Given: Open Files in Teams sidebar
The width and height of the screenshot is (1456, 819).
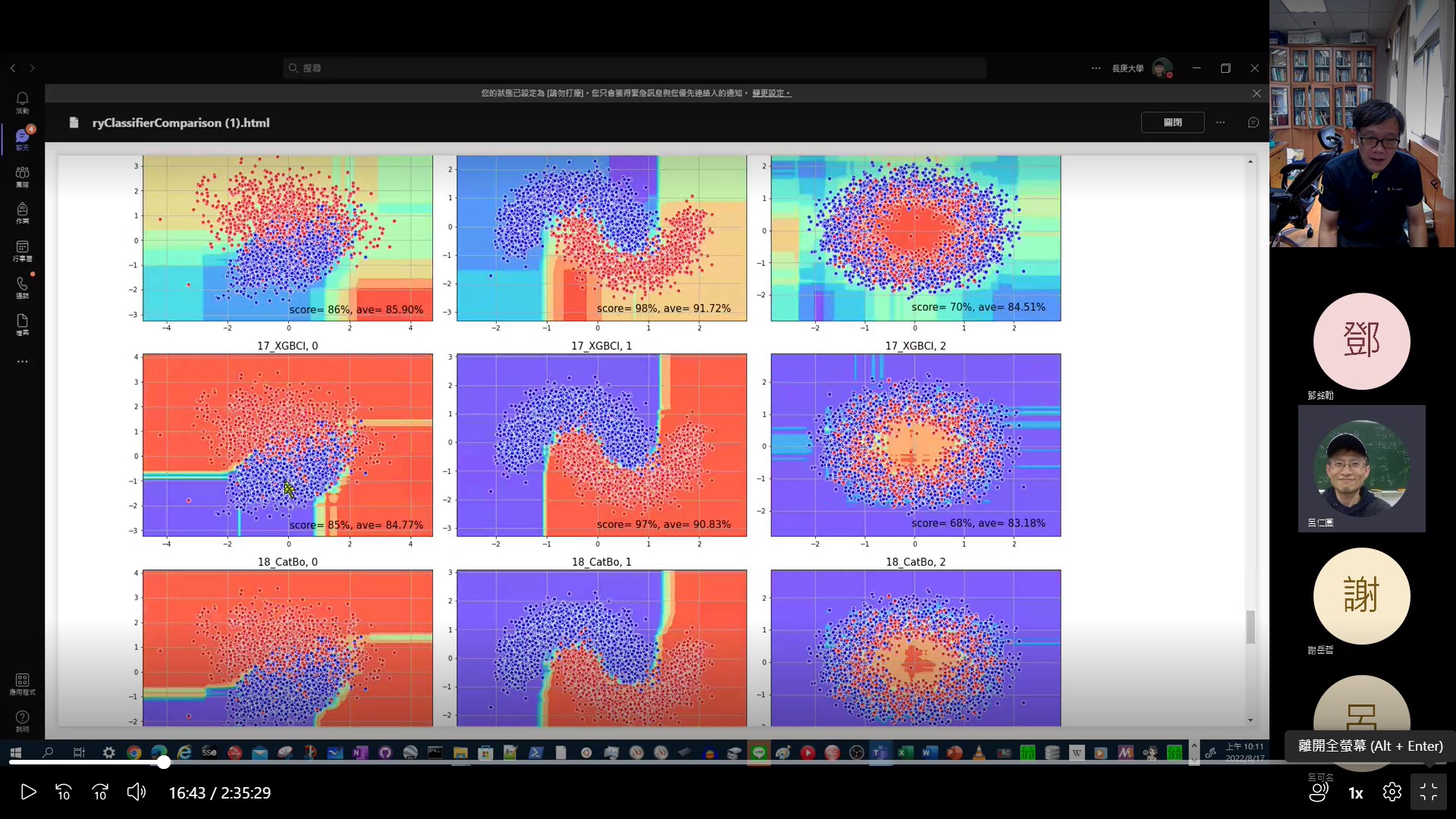Looking at the screenshot, I should 22,325.
